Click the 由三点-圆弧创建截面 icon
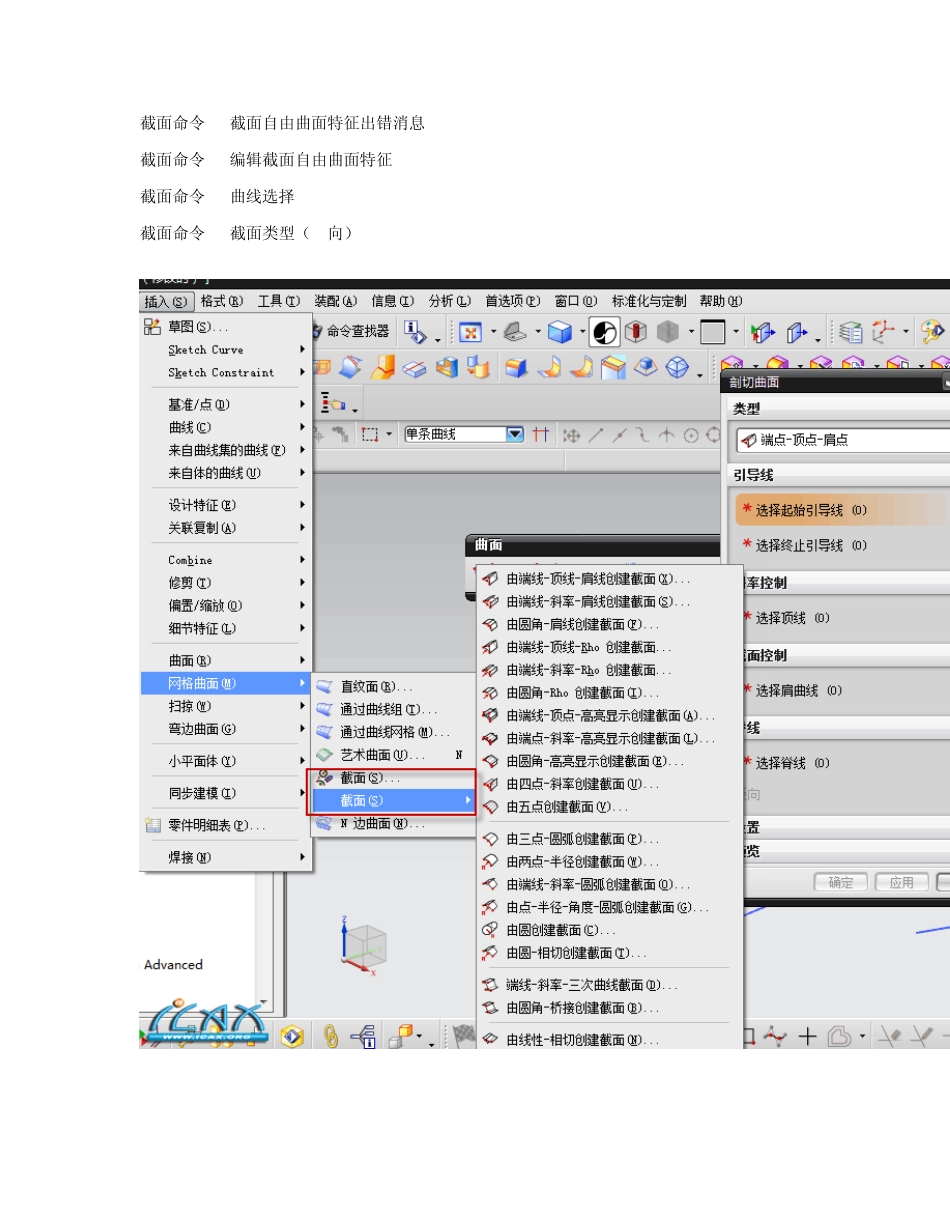Viewport: 950px width, 1230px height. tap(490, 839)
